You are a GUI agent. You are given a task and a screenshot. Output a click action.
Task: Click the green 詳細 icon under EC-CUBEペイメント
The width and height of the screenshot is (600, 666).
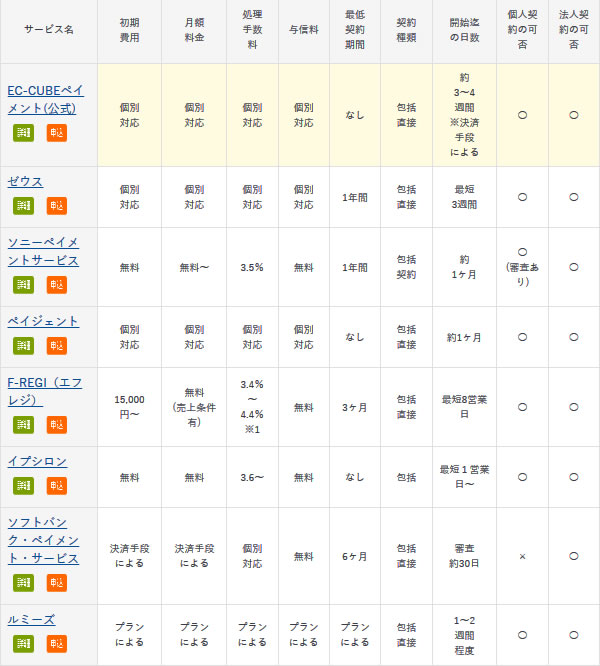pyautogui.click(x=24, y=133)
